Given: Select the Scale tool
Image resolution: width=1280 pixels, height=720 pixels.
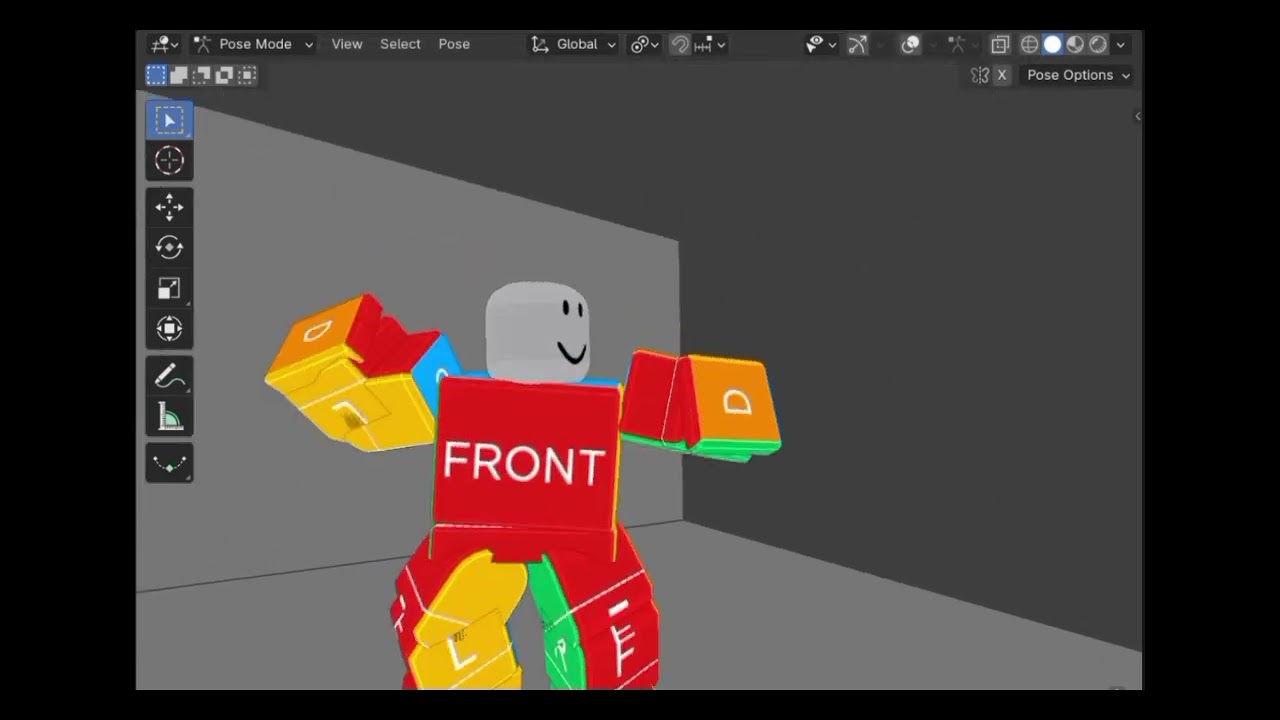Looking at the screenshot, I should [x=169, y=288].
